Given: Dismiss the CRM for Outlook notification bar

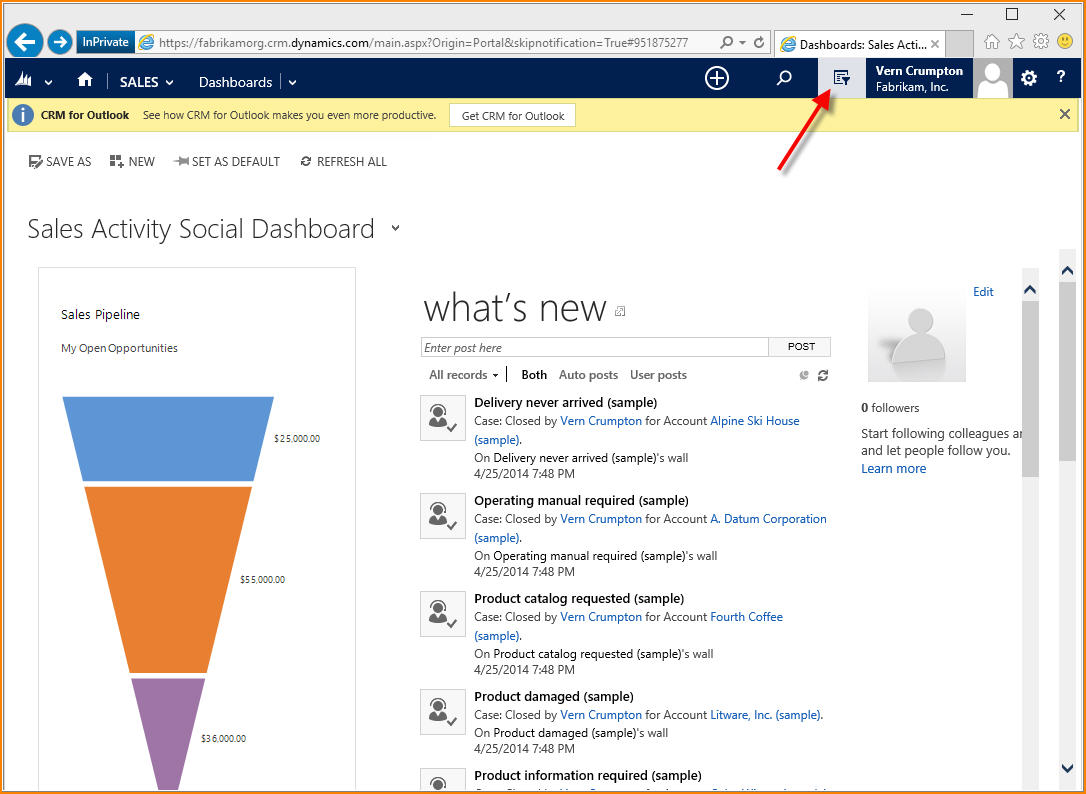Looking at the screenshot, I should click(1064, 115).
